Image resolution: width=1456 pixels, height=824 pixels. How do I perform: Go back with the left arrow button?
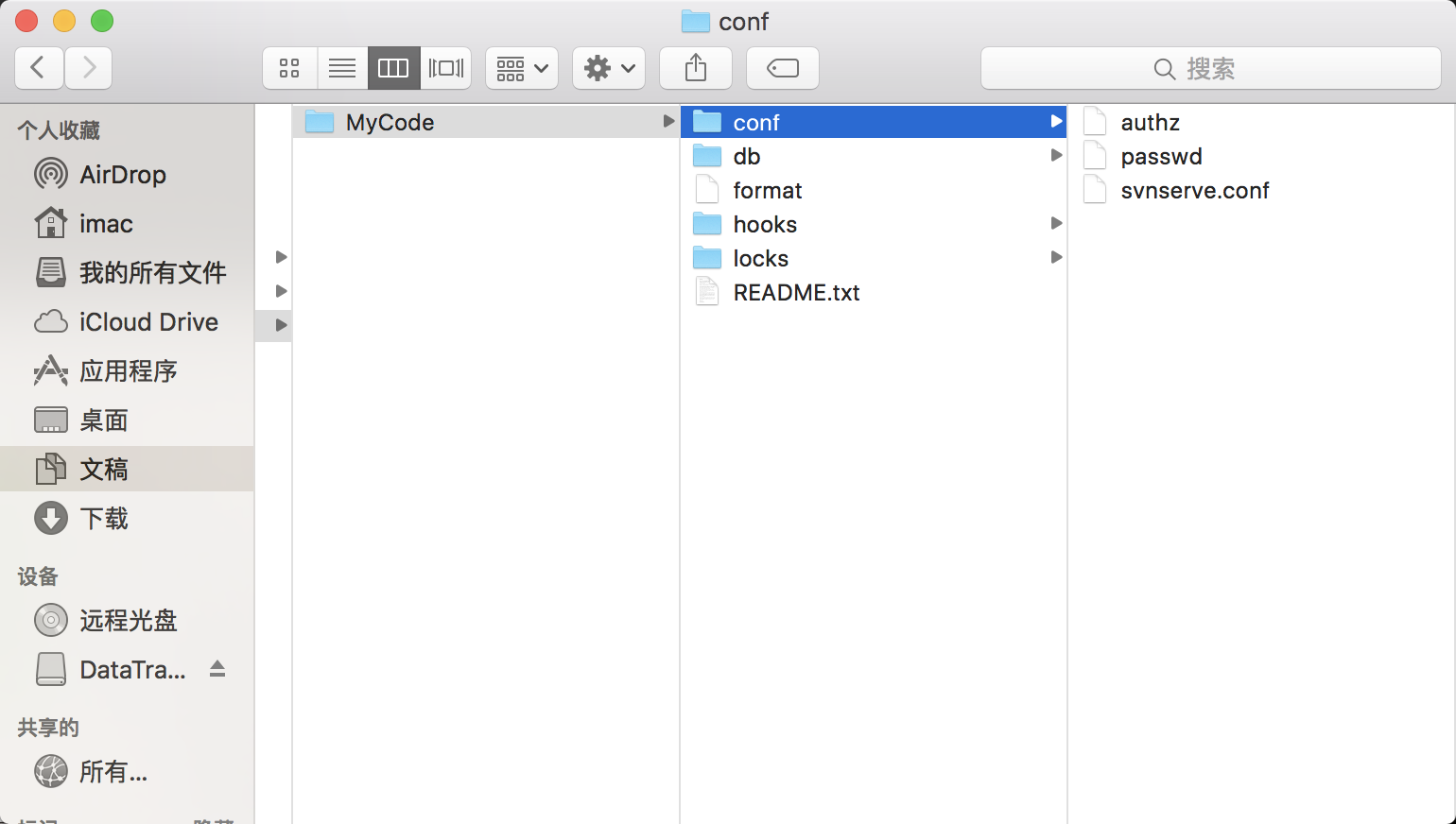[40, 68]
